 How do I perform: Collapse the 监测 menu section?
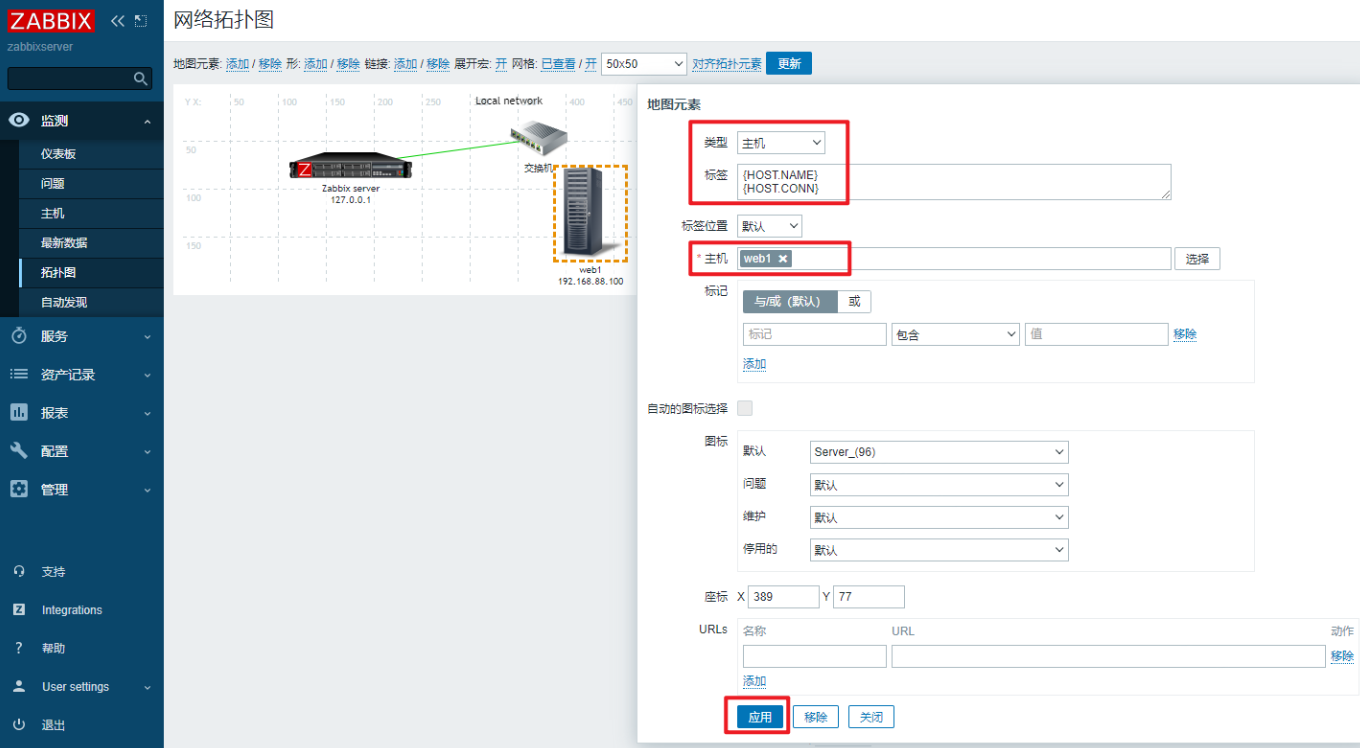click(x=147, y=121)
